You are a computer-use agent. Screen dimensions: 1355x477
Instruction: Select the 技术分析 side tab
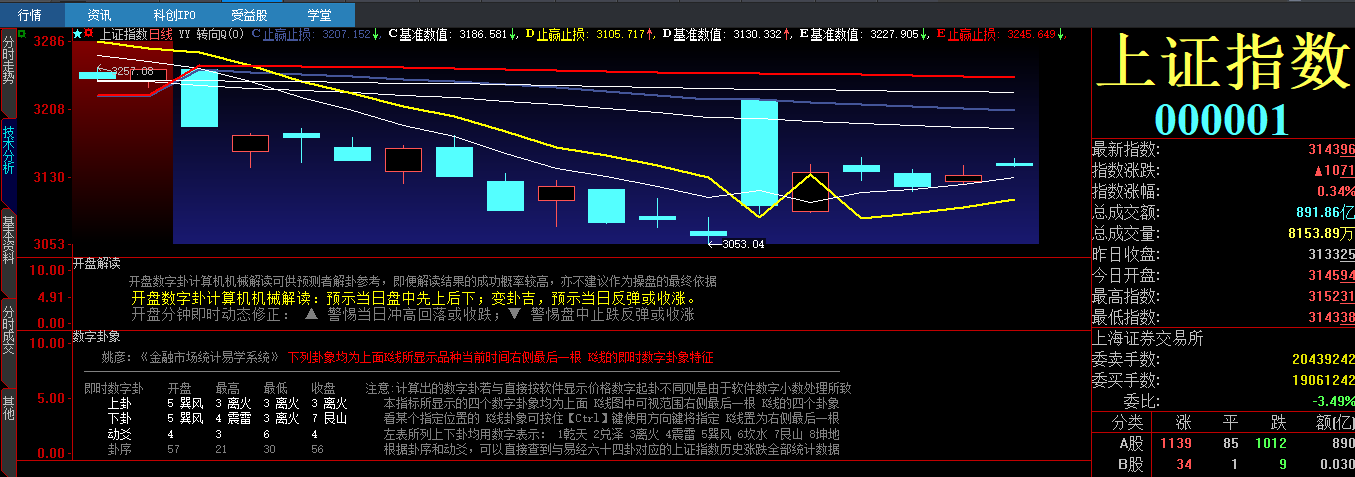click(9, 150)
